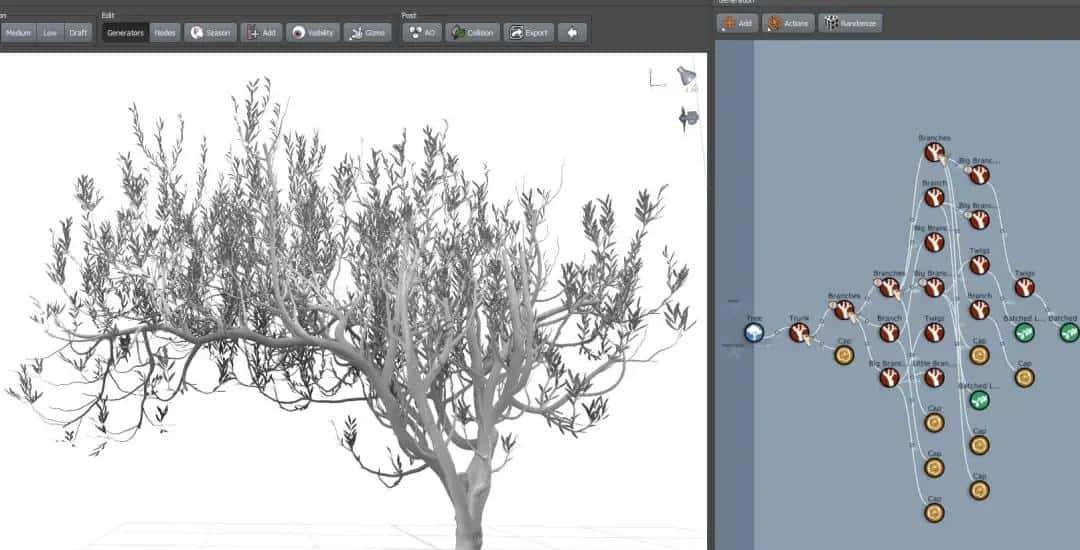Click the axis orientation gizmo in the viewport
This screenshot has height=550, width=1080.
pyautogui.click(x=657, y=78)
